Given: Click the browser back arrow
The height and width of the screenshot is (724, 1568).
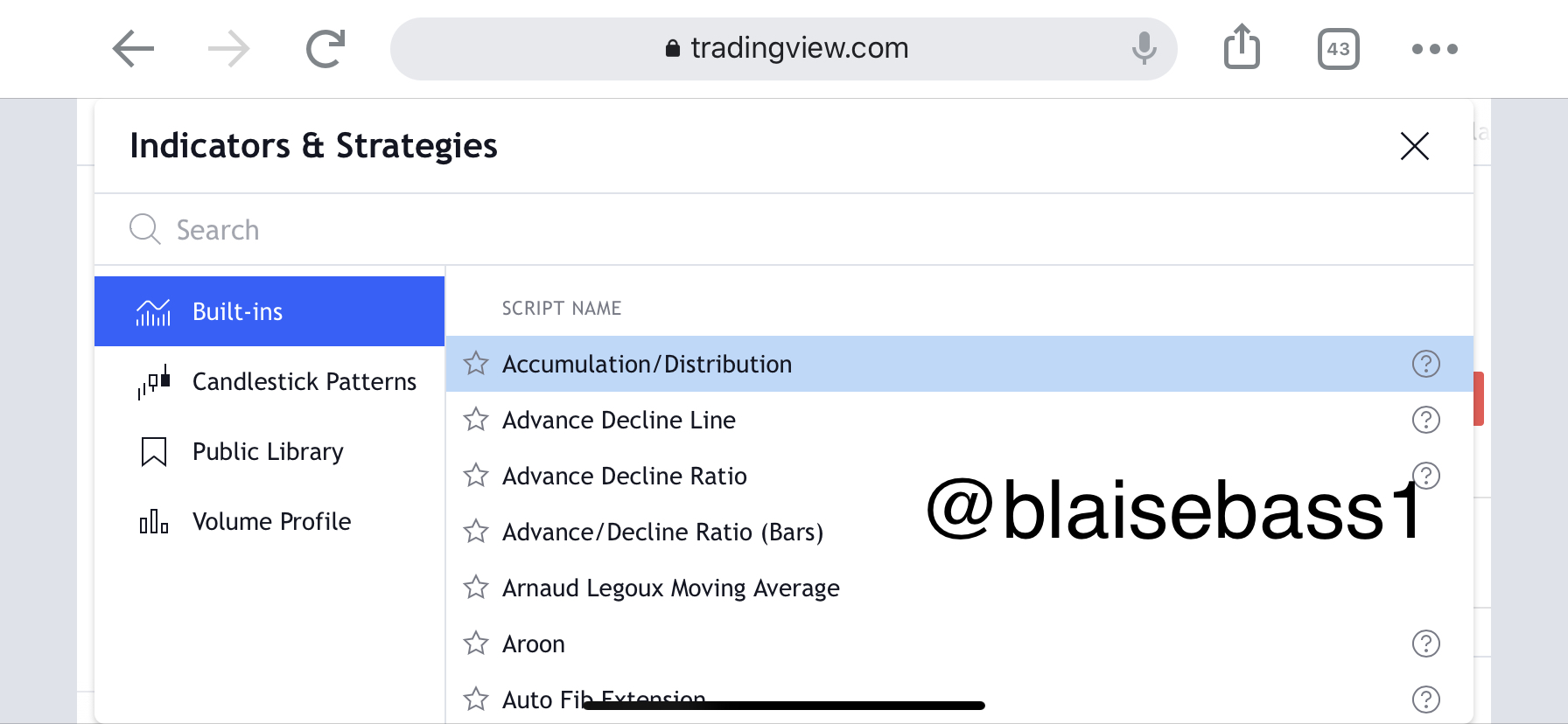Looking at the screenshot, I should 134,49.
